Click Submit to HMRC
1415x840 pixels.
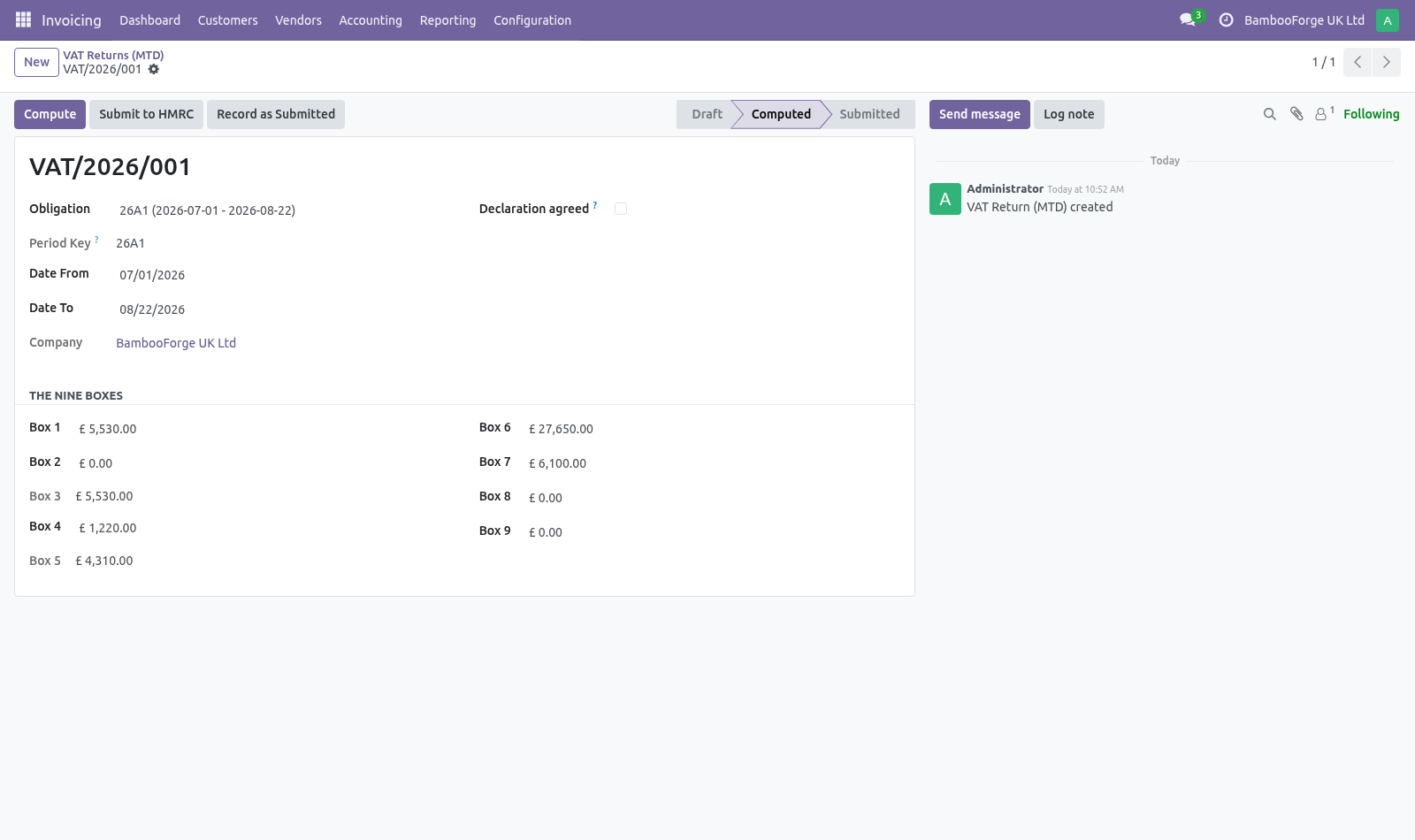[146, 114]
